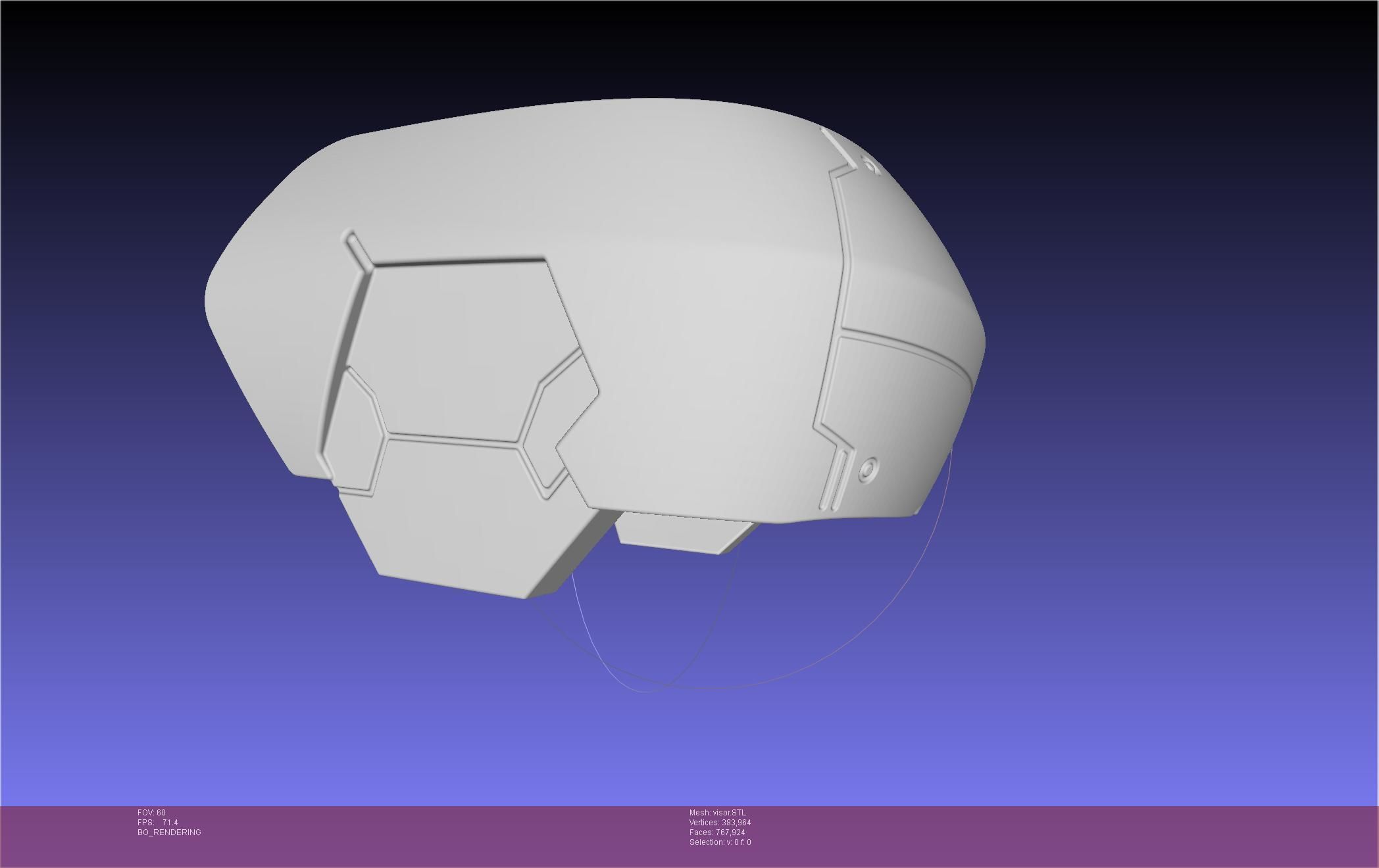Click the FPS: 71.4 readout
This screenshot has height=868, width=1379.
[x=157, y=823]
